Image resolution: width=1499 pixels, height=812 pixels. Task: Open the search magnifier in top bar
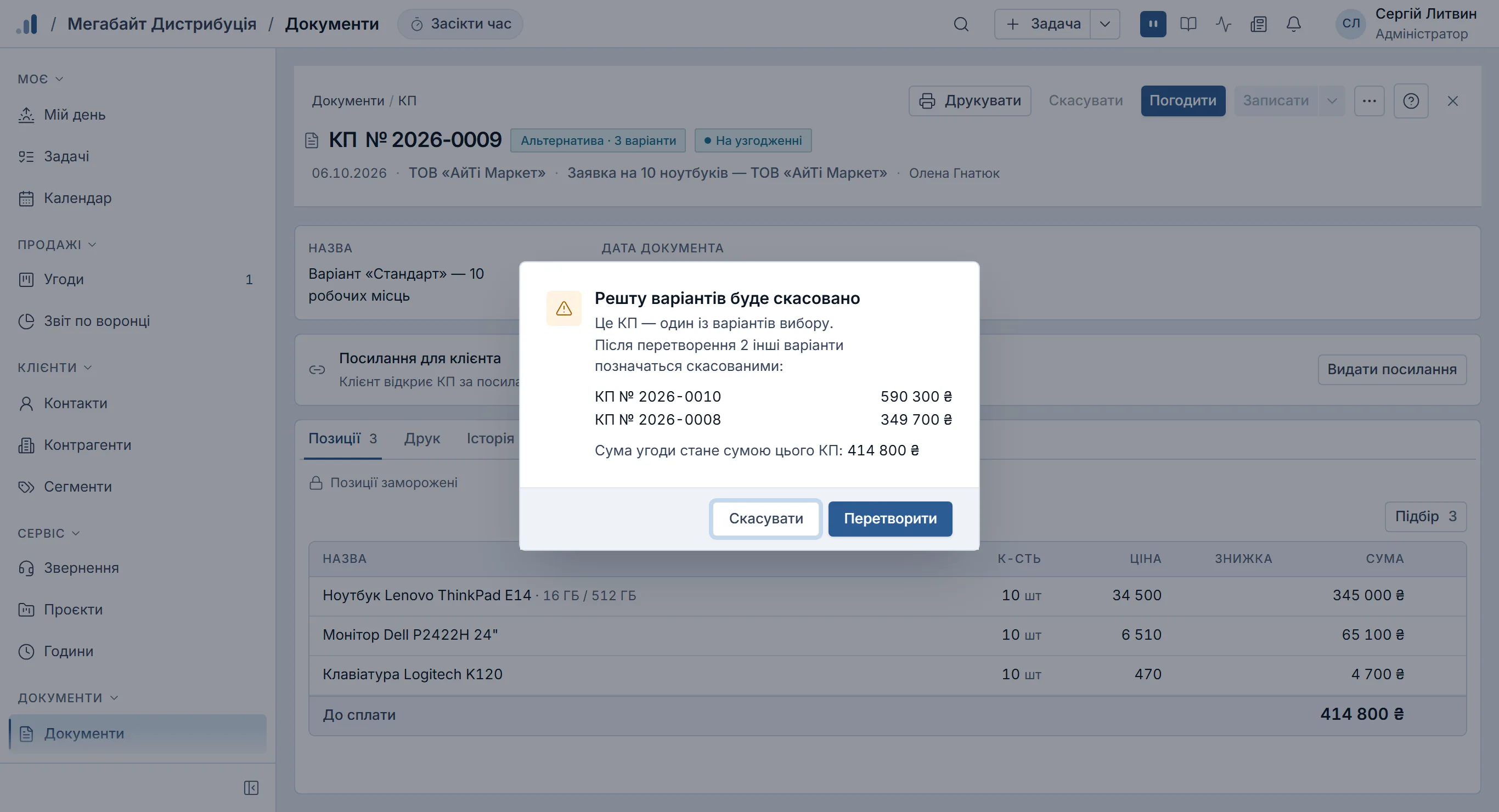tap(961, 24)
